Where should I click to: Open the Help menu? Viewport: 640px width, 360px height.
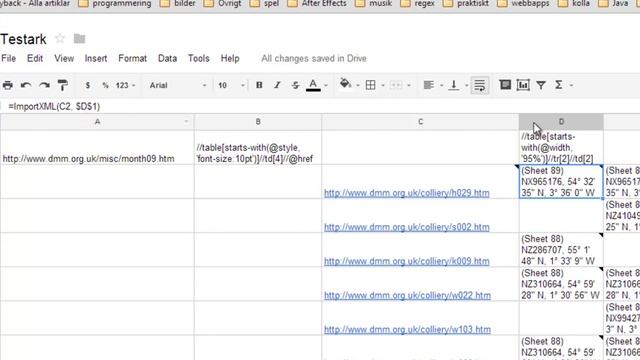[230, 58]
